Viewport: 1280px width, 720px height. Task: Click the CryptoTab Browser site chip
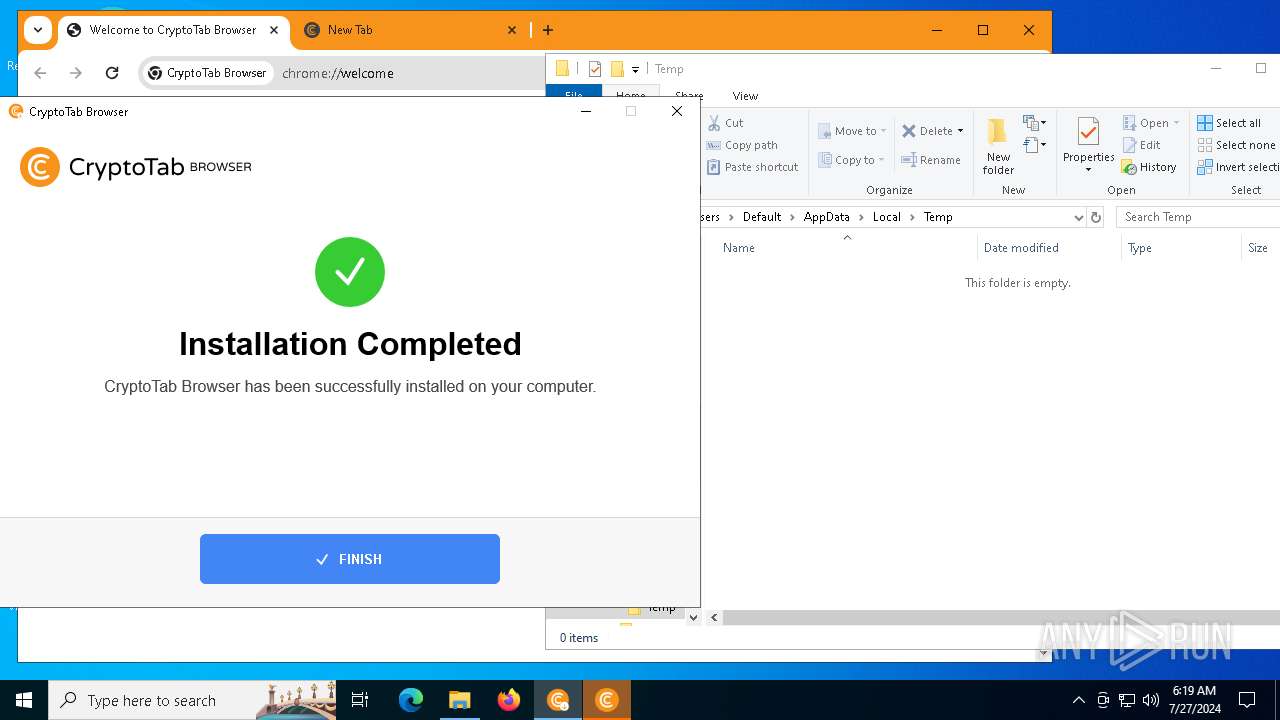(208, 73)
